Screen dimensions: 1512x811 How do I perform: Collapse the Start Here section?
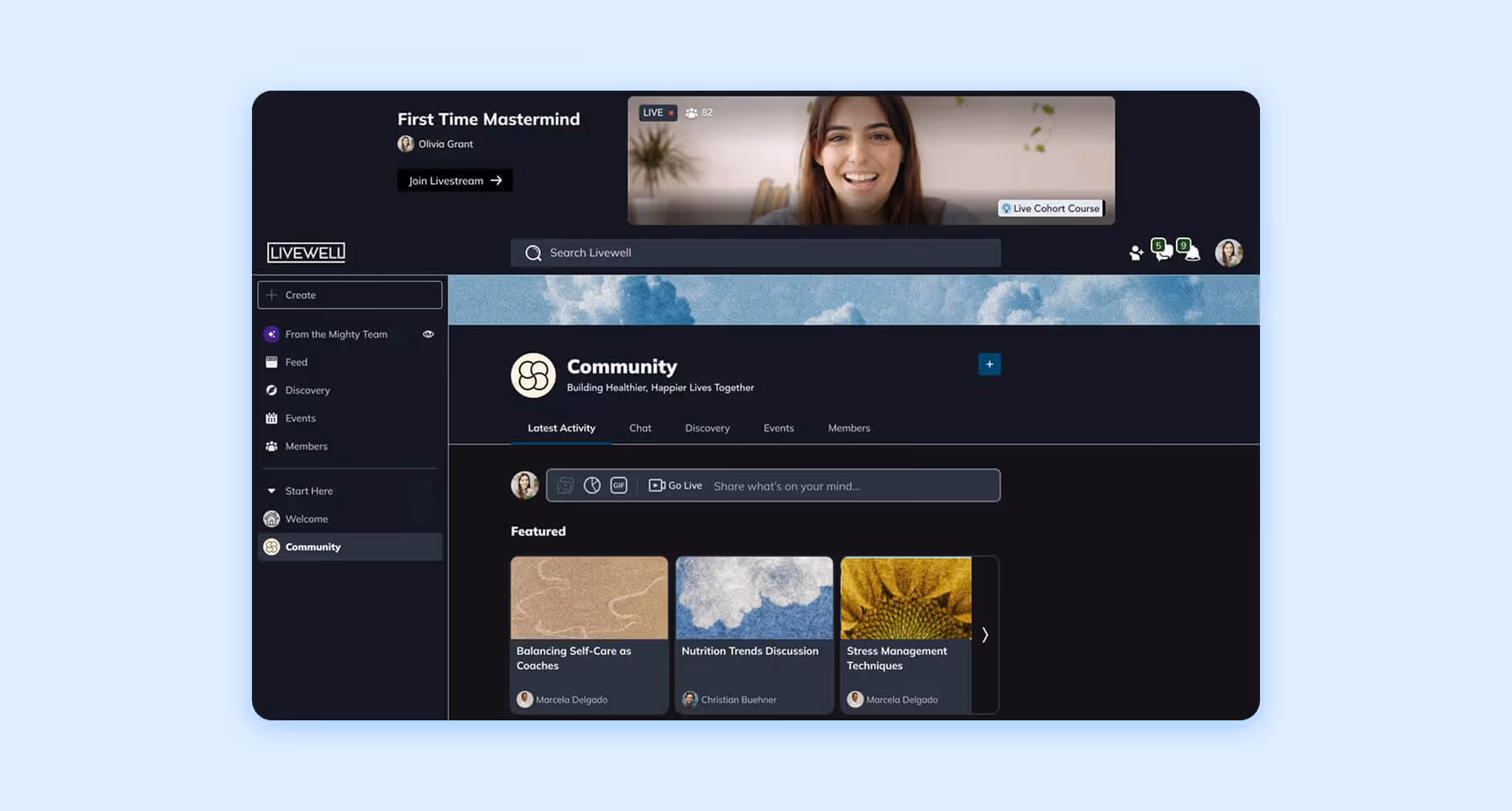(x=270, y=490)
